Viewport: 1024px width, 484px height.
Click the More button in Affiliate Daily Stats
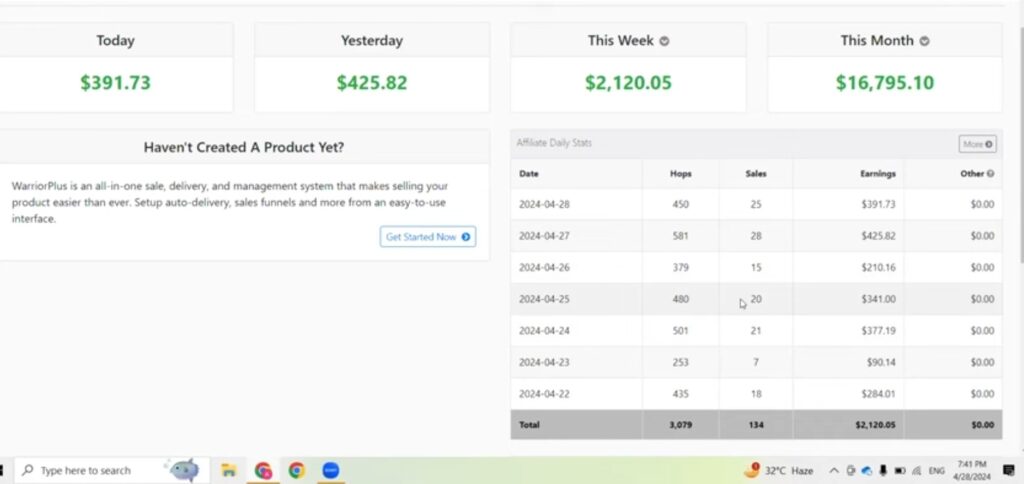pyautogui.click(x=977, y=144)
